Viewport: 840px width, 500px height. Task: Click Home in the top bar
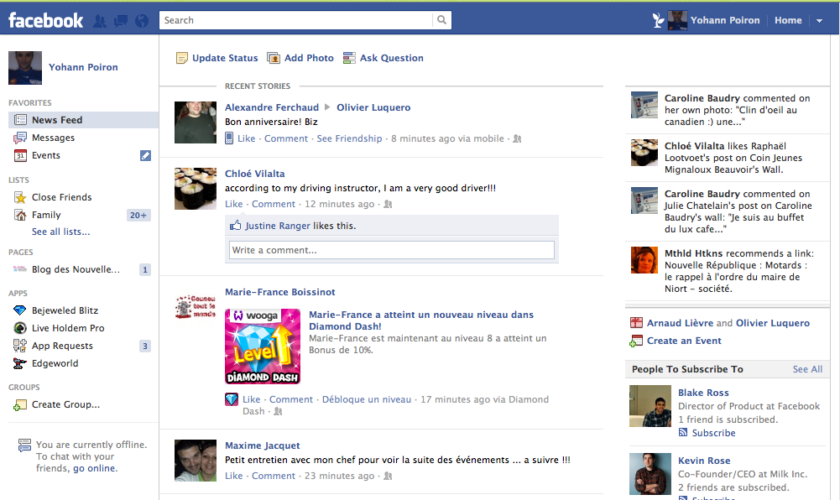(x=788, y=20)
